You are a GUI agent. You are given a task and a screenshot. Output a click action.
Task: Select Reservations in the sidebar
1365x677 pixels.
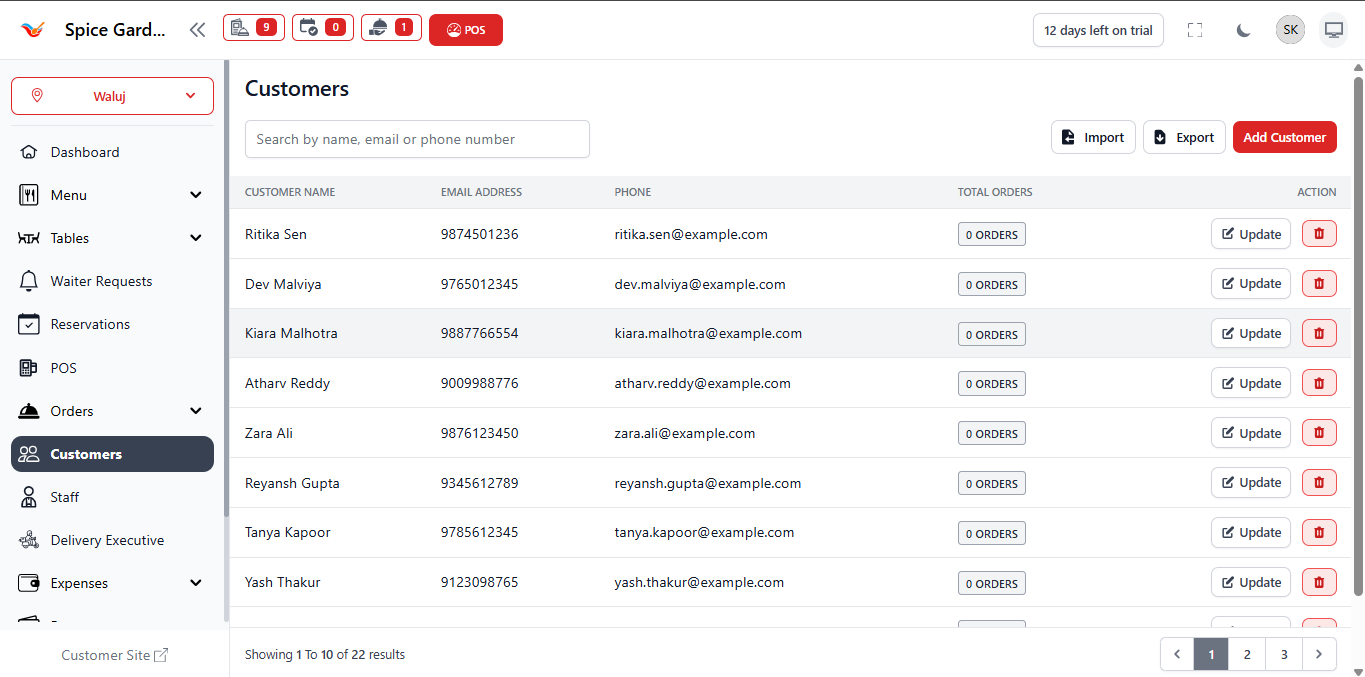pos(90,323)
